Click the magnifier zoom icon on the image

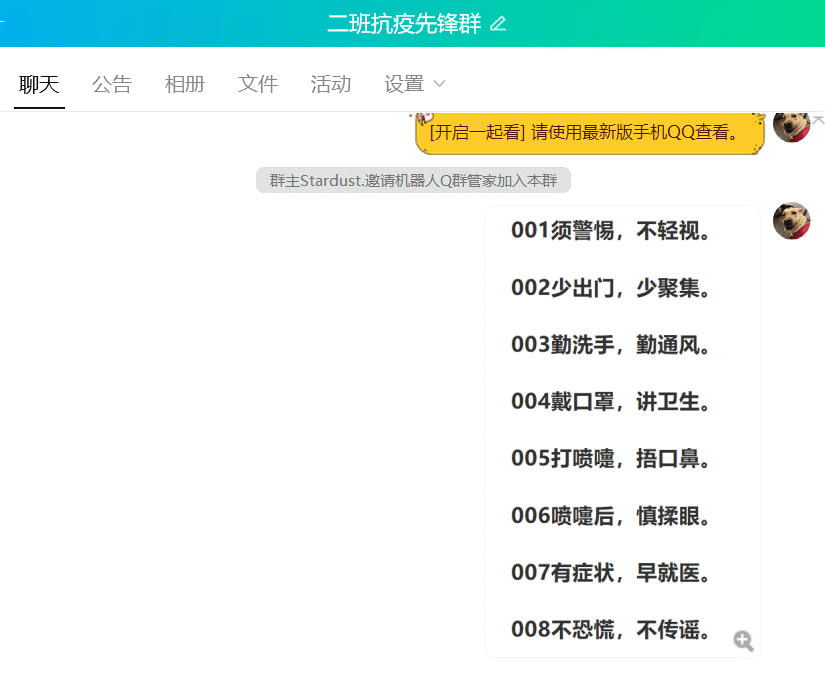click(743, 641)
